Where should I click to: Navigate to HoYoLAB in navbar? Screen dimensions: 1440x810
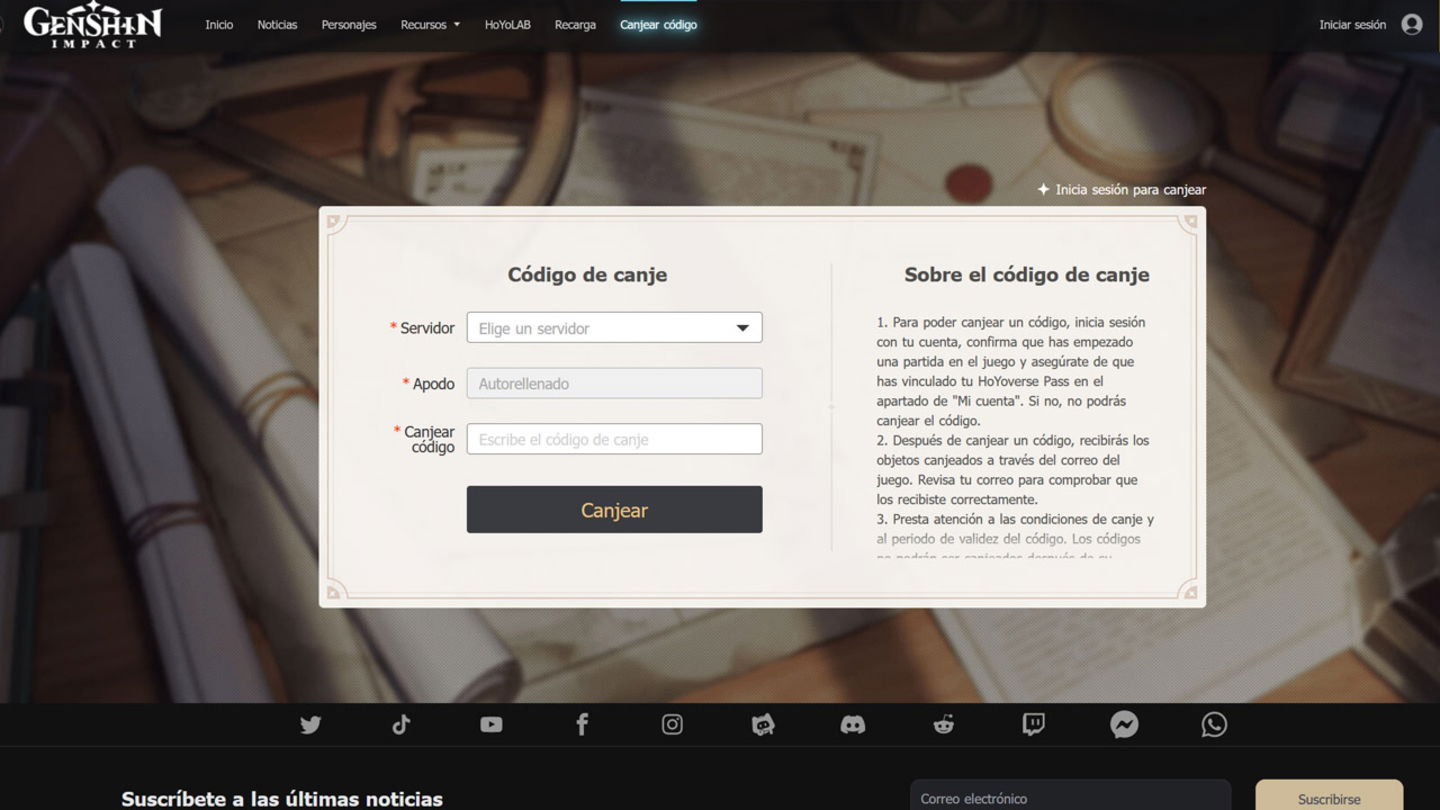pos(508,25)
